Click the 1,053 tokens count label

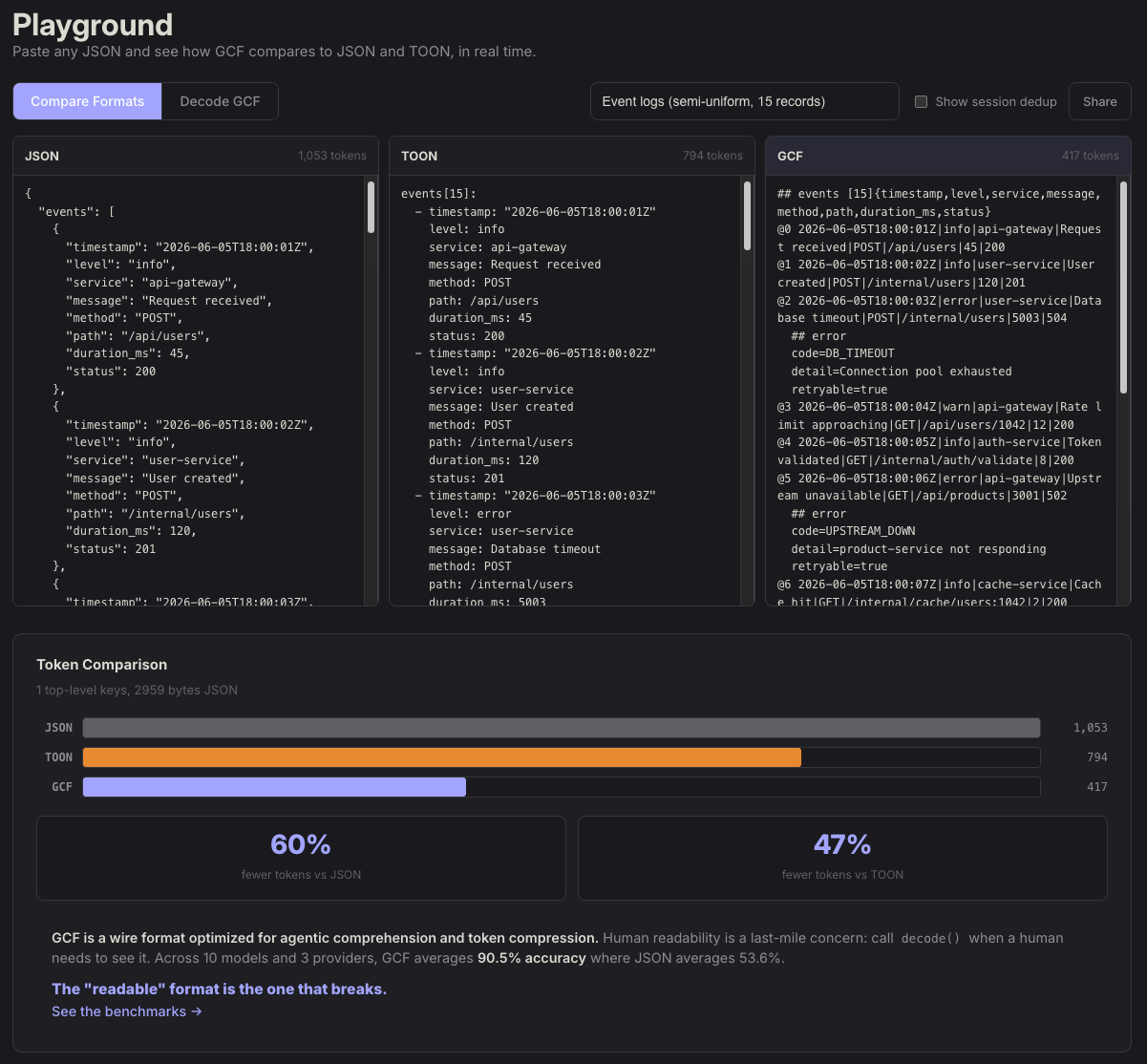[x=332, y=156]
